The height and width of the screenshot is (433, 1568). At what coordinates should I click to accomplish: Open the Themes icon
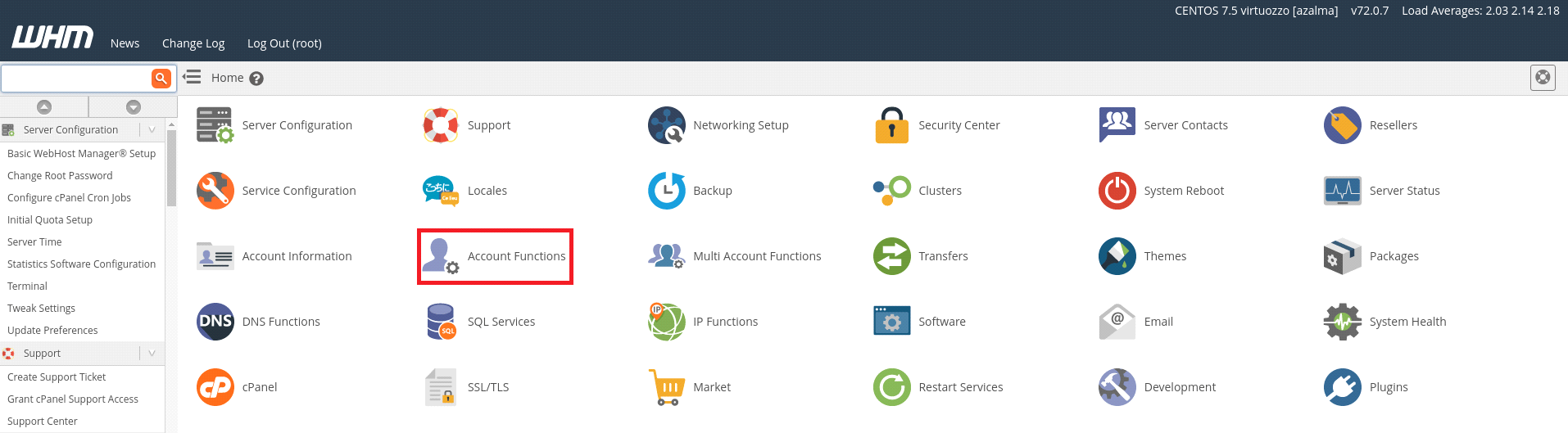[1117, 256]
